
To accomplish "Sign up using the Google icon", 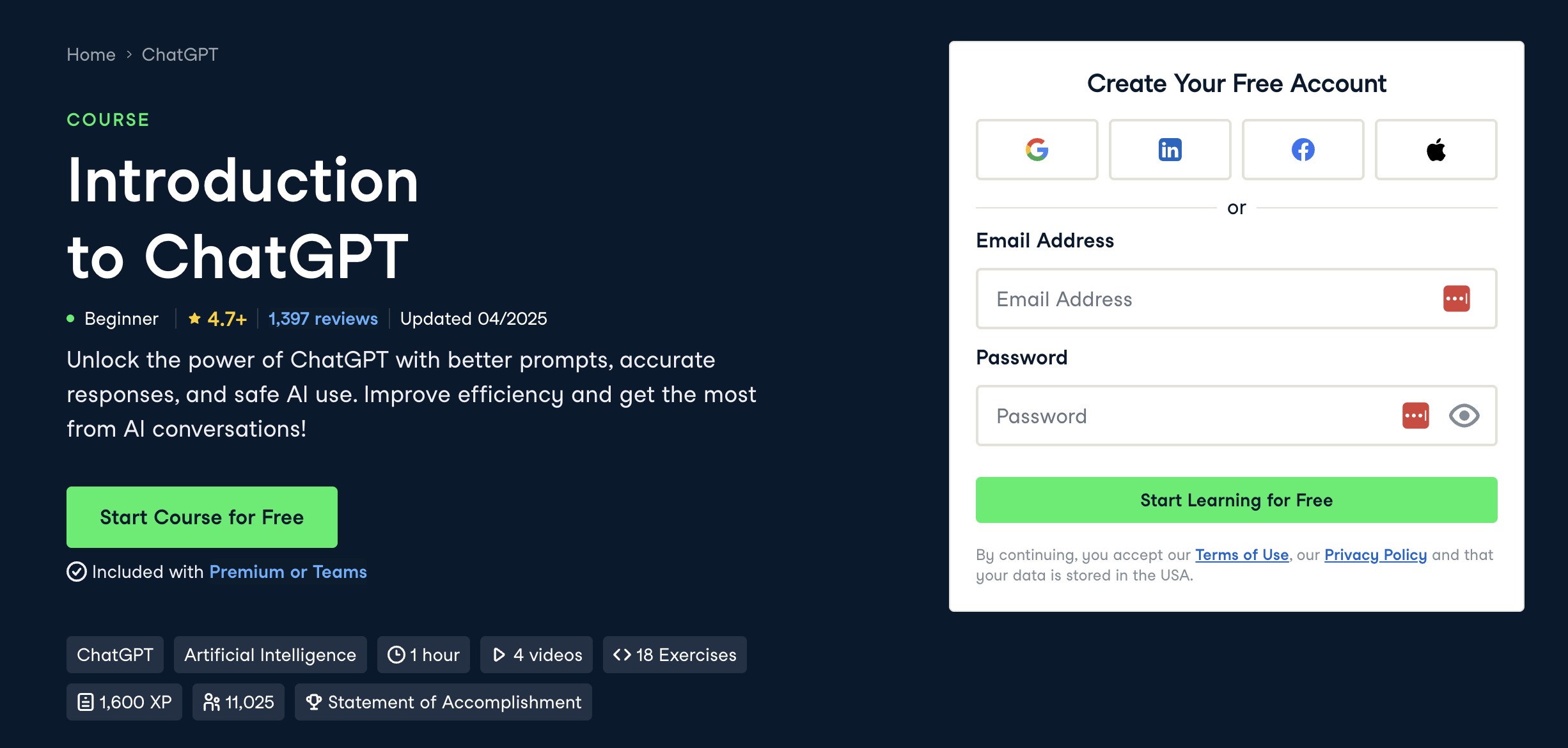I will (1037, 149).
